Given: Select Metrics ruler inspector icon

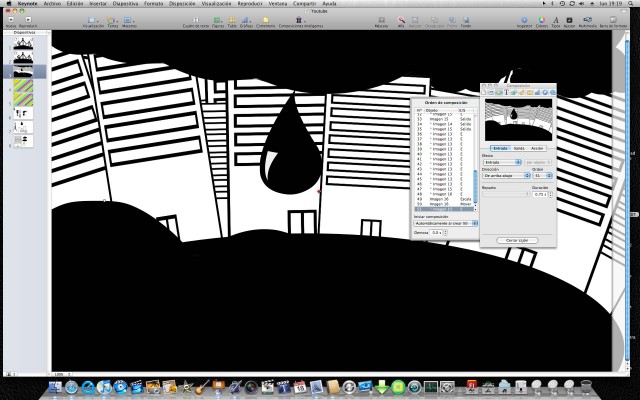Looking at the screenshot, I should click(522, 92).
